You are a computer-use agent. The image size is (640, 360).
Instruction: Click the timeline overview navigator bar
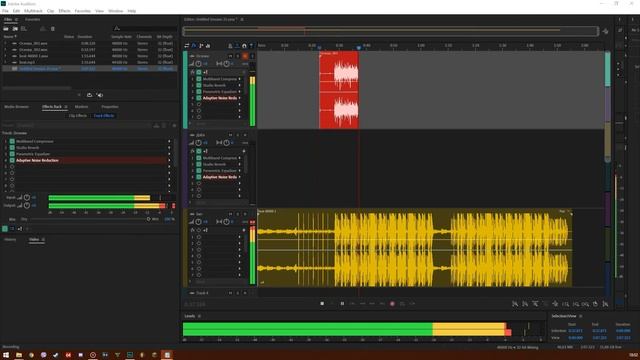[x=391, y=31]
